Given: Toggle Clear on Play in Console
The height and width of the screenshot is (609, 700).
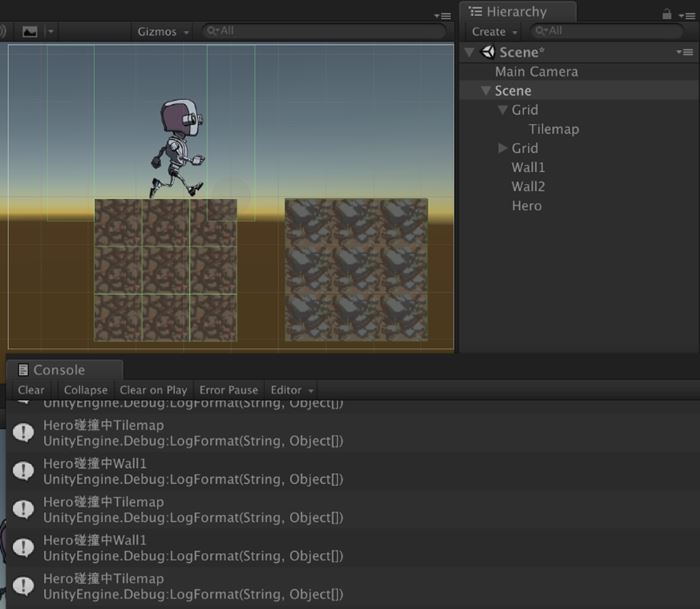Looking at the screenshot, I should pos(153,390).
